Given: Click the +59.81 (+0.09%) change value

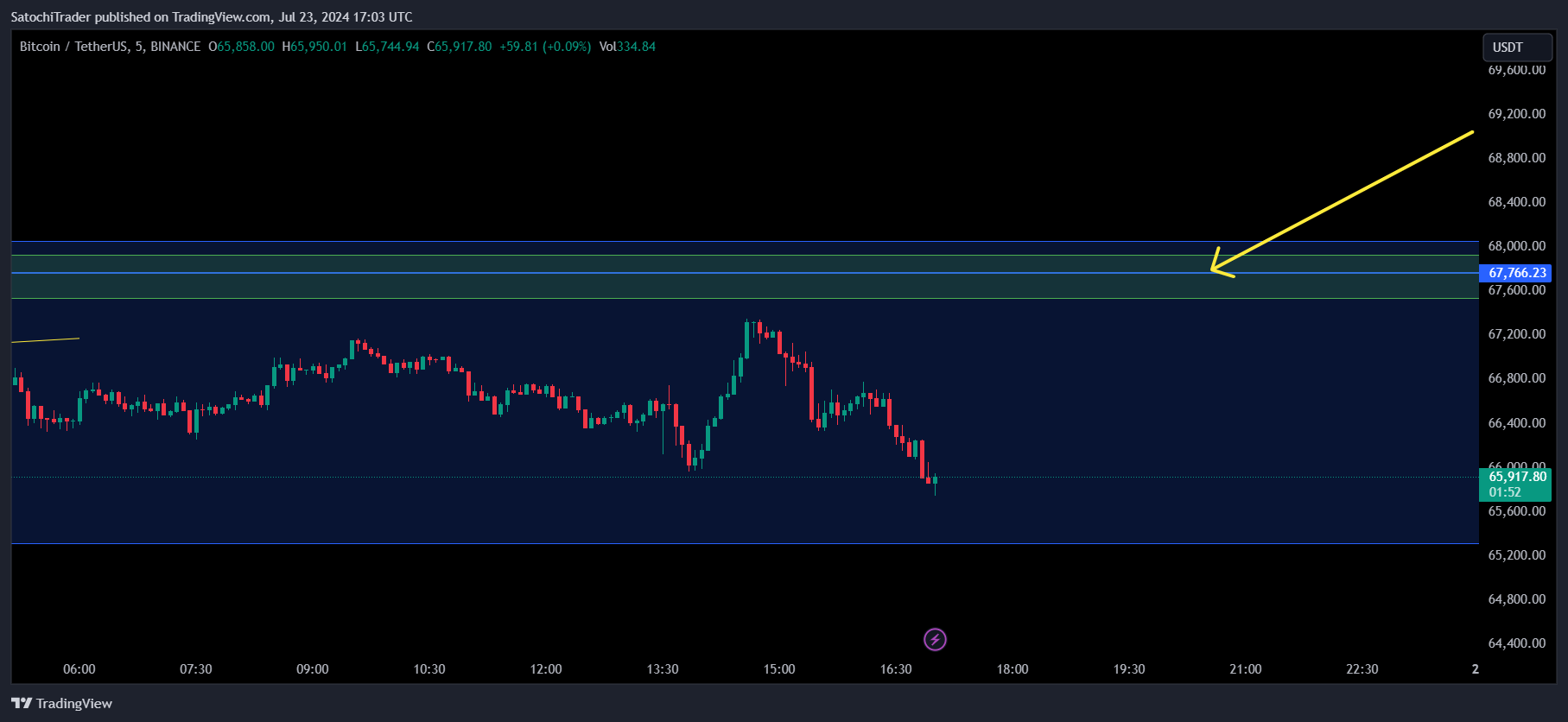Looking at the screenshot, I should click(x=545, y=47).
